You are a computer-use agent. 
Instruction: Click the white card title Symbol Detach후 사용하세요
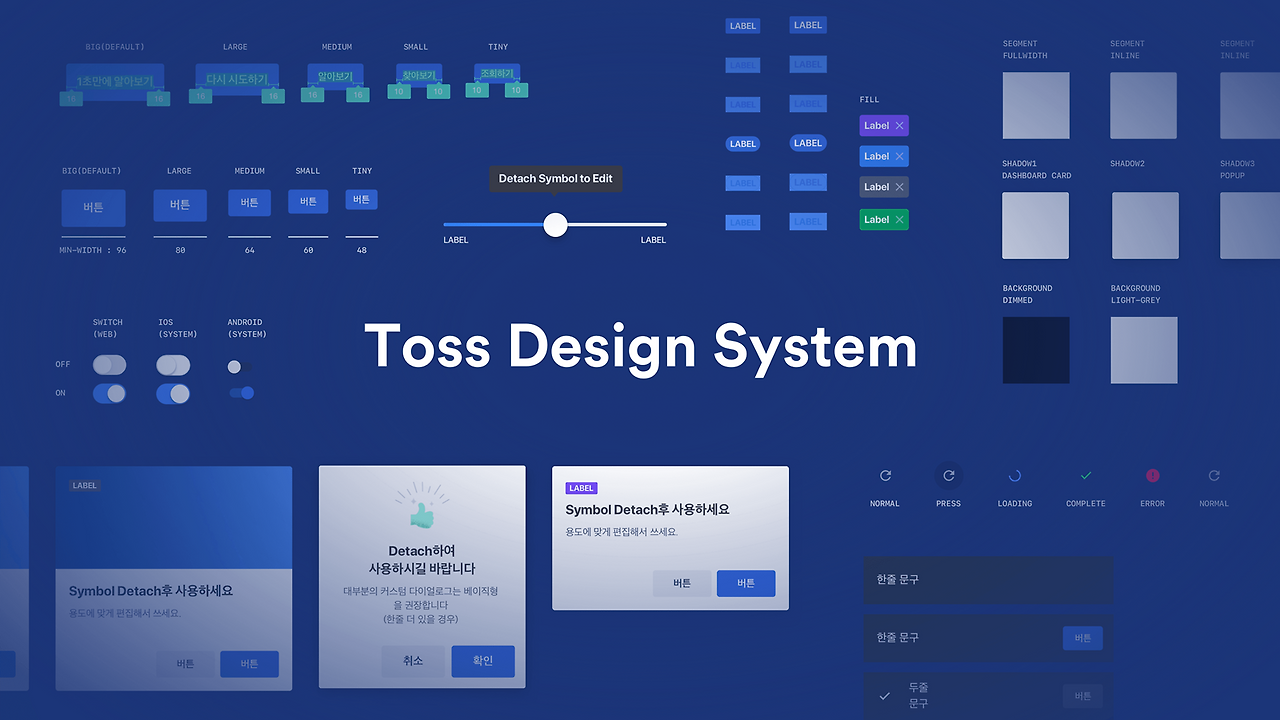pyautogui.click(x=648, y=510)
